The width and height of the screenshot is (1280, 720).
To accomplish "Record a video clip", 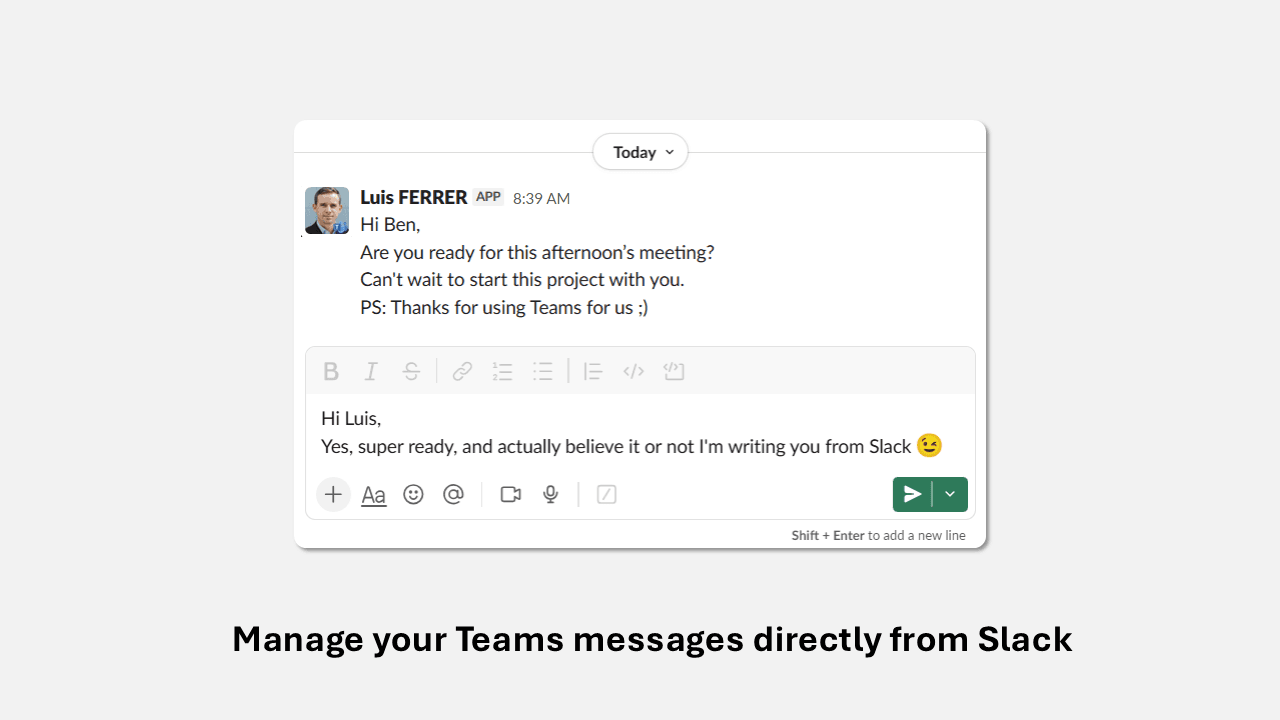I will point(511,494).
